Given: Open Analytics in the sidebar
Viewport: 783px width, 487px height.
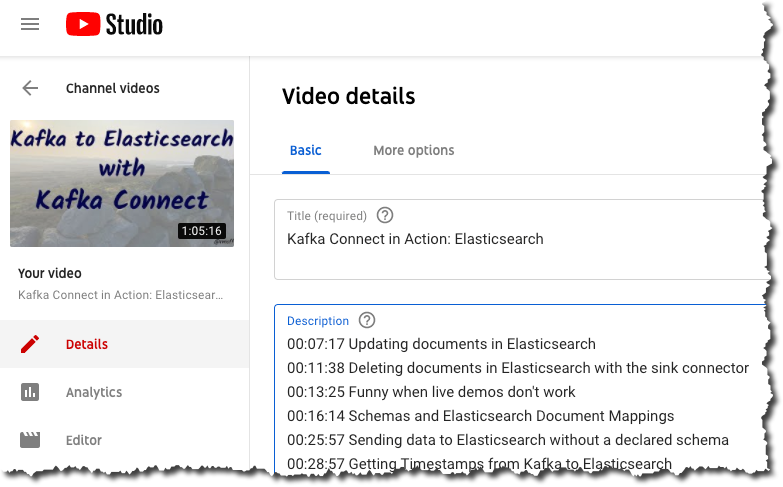Looking at the screenshot, I should [94, 392].
